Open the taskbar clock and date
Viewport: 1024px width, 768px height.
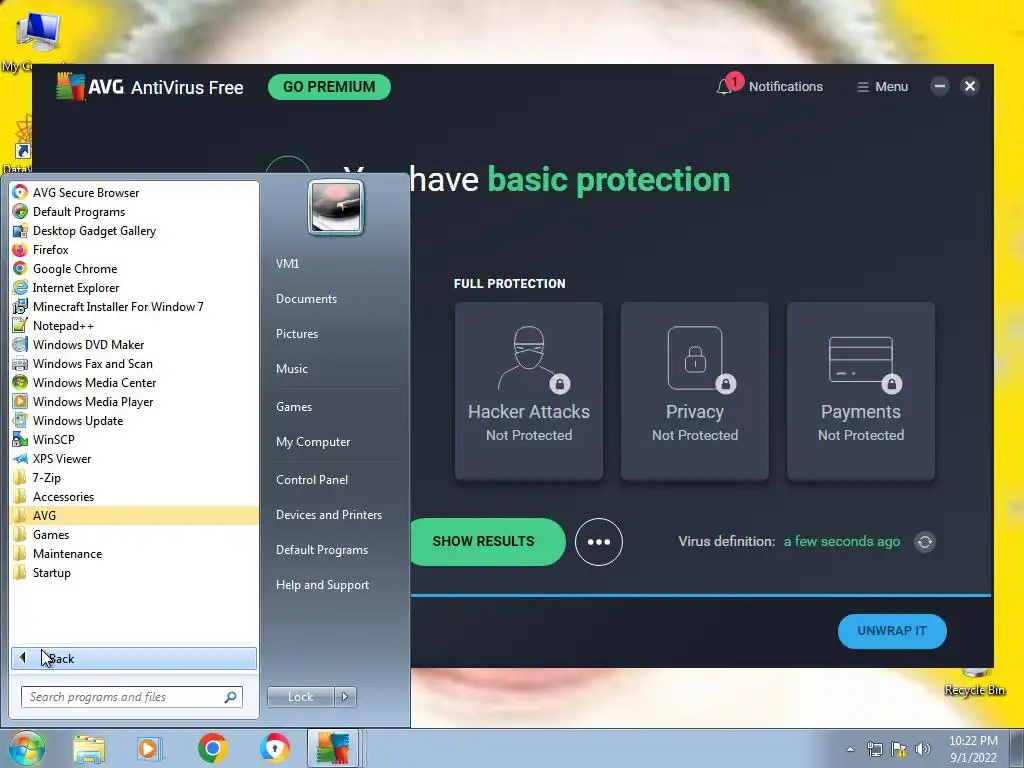tap(973, 749)
